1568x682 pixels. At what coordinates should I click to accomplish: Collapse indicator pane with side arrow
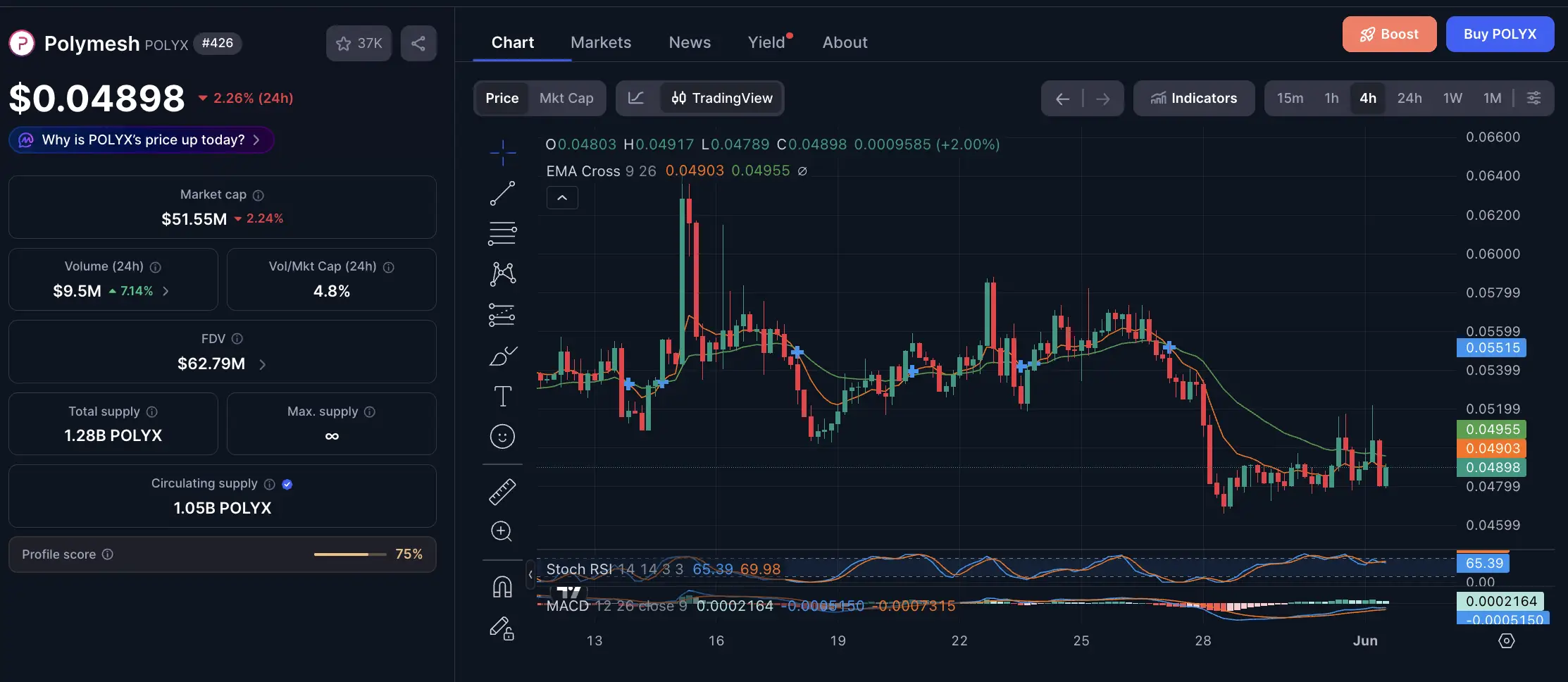click(530, 574)
